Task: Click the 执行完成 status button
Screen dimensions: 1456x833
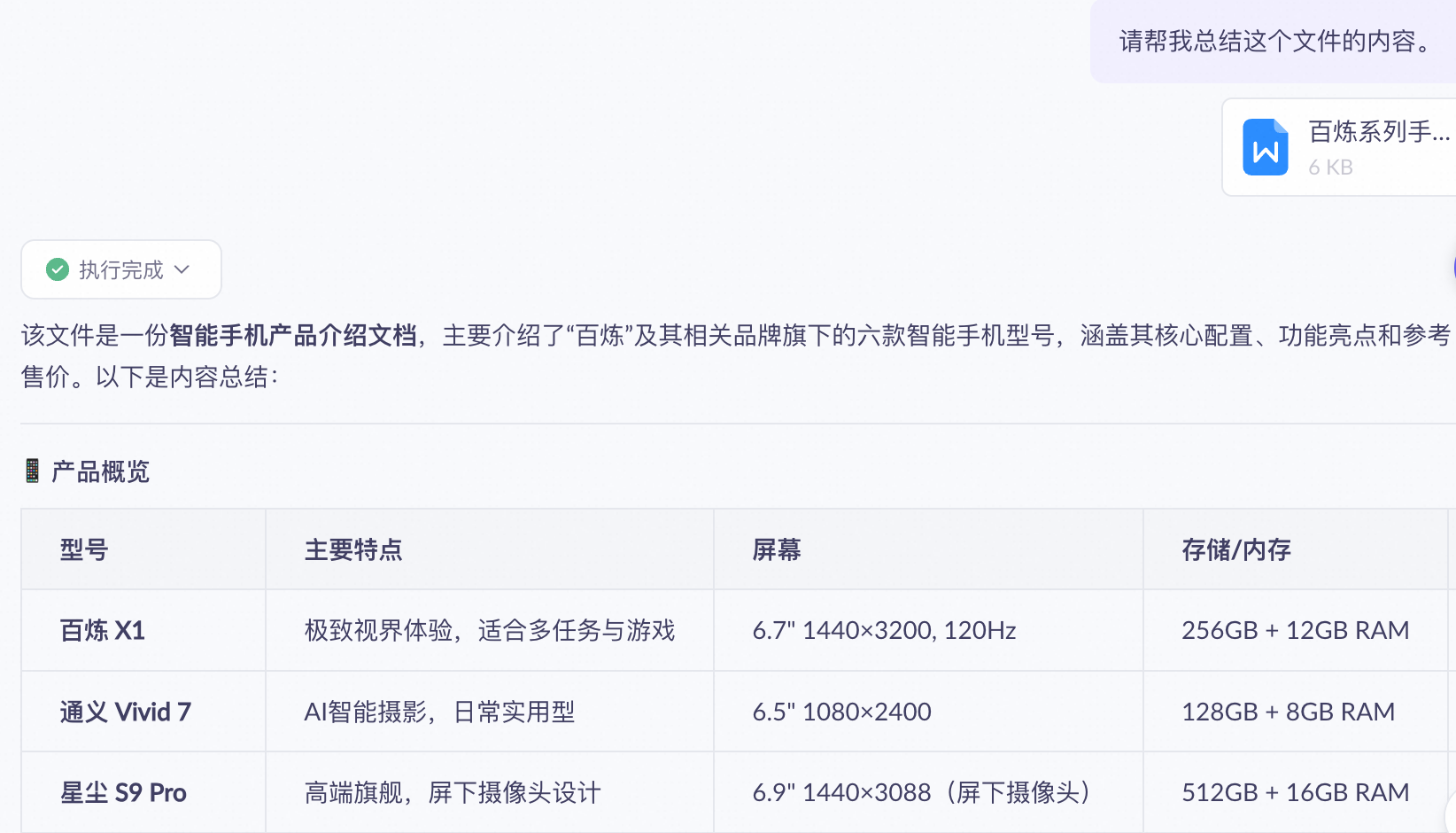Action: click(x=121, y=269)
